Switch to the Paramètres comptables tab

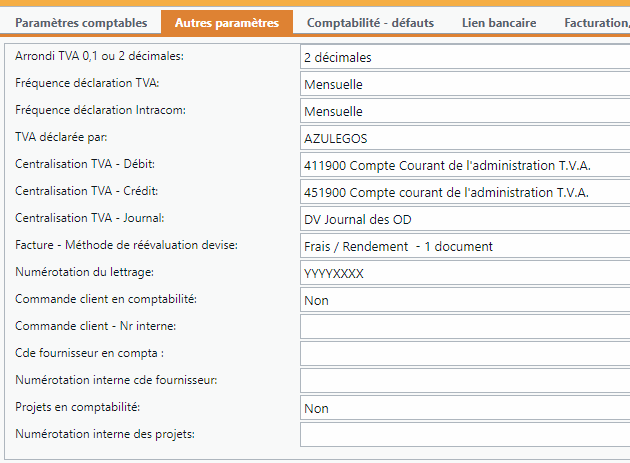(81, 23)
